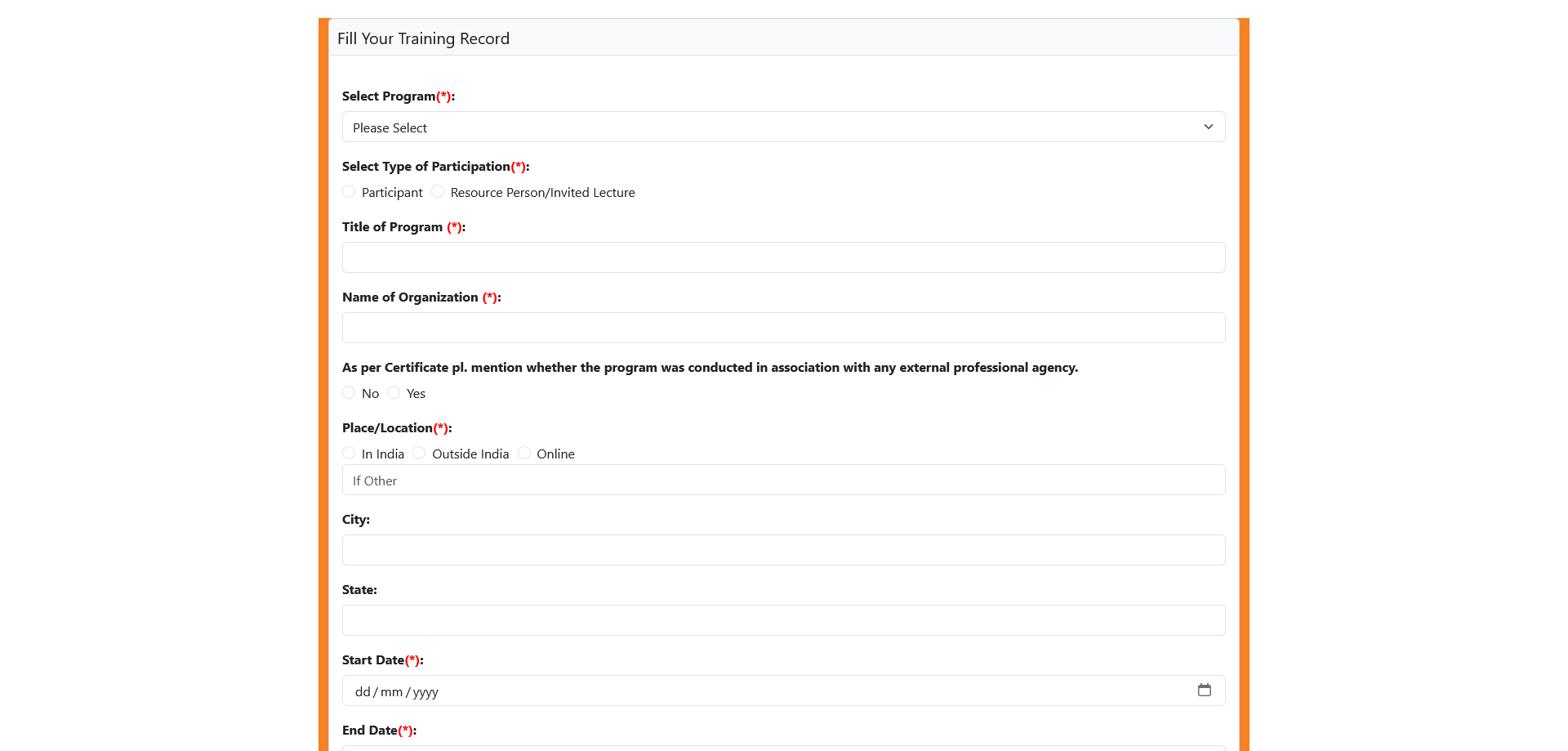Select Yes for external professional agency
This screenshot has height=751, width=1568.
394,392
